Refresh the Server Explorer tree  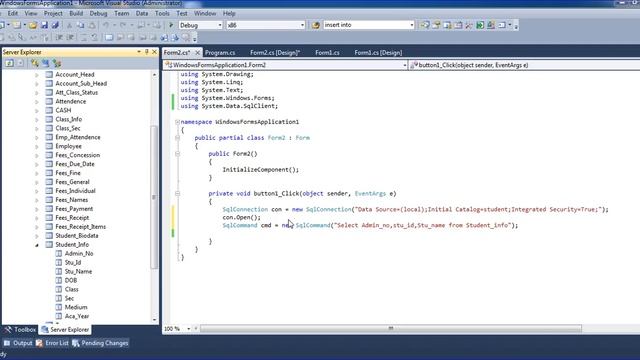point(9,63)
